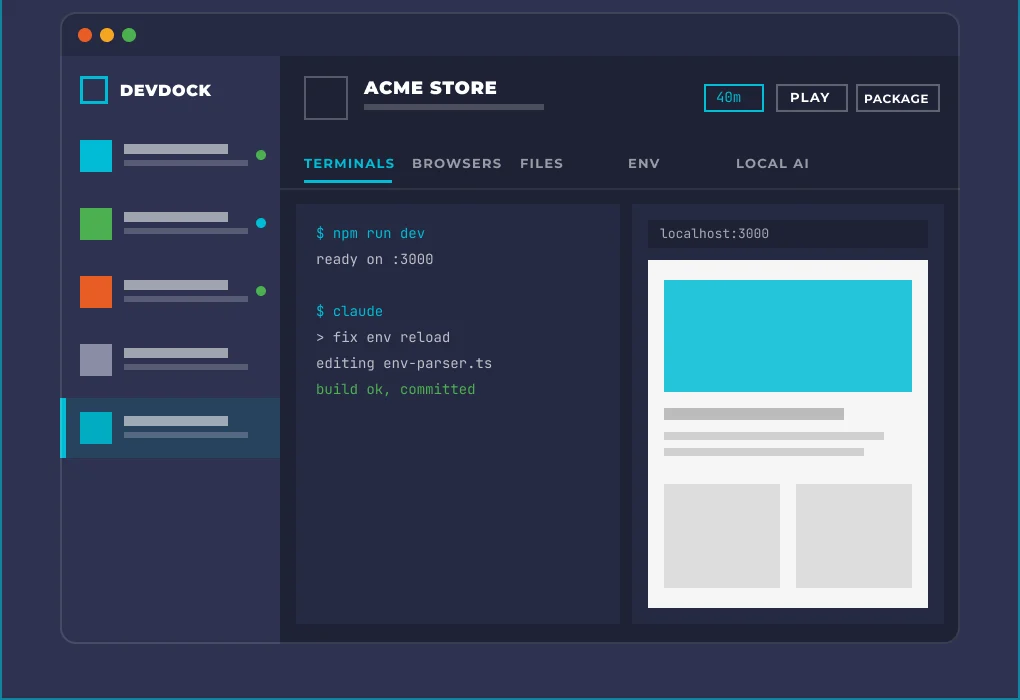Click left gray card in browser preview
This screenshot has width=1020, height=700.
721,535
